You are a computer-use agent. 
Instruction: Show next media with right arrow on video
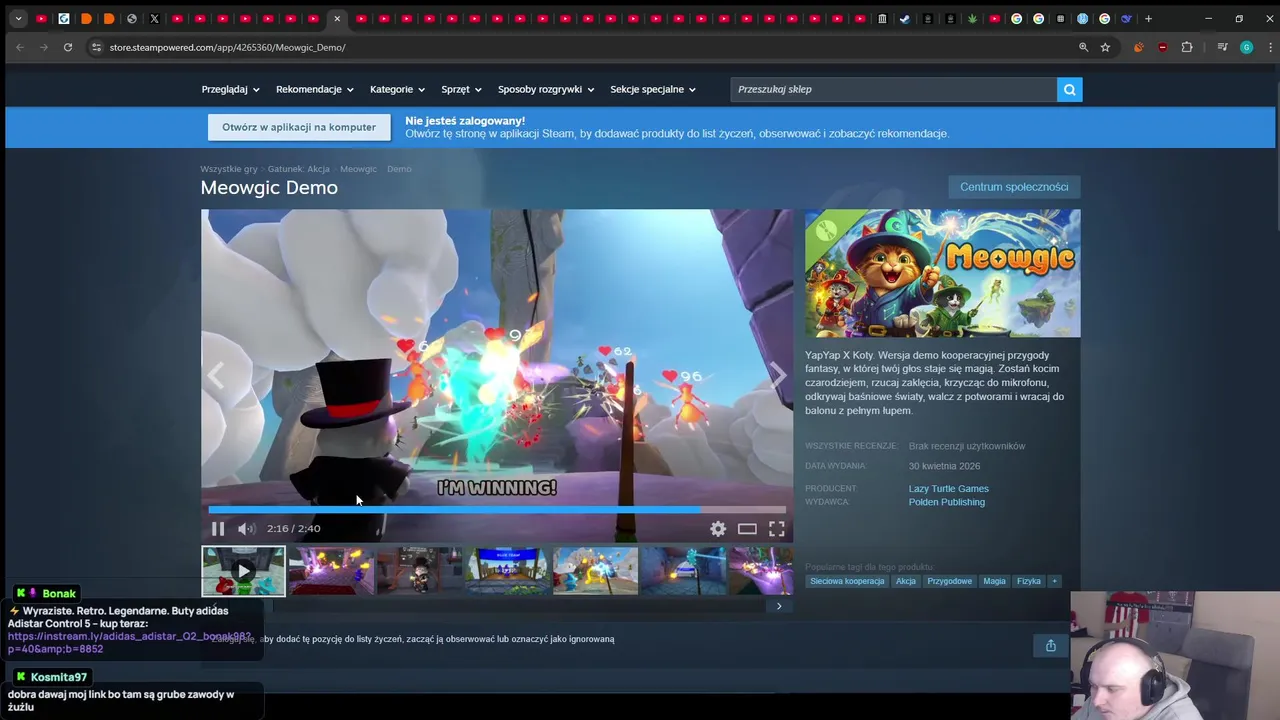tap(777, 376)
